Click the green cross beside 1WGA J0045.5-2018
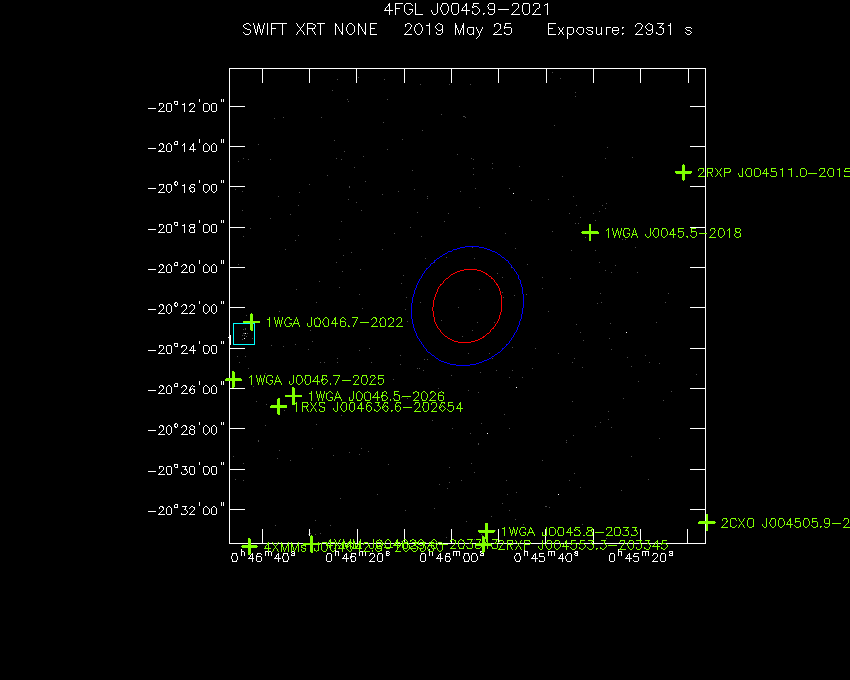Viewport: 850px width, 680px height. [590, 233]
